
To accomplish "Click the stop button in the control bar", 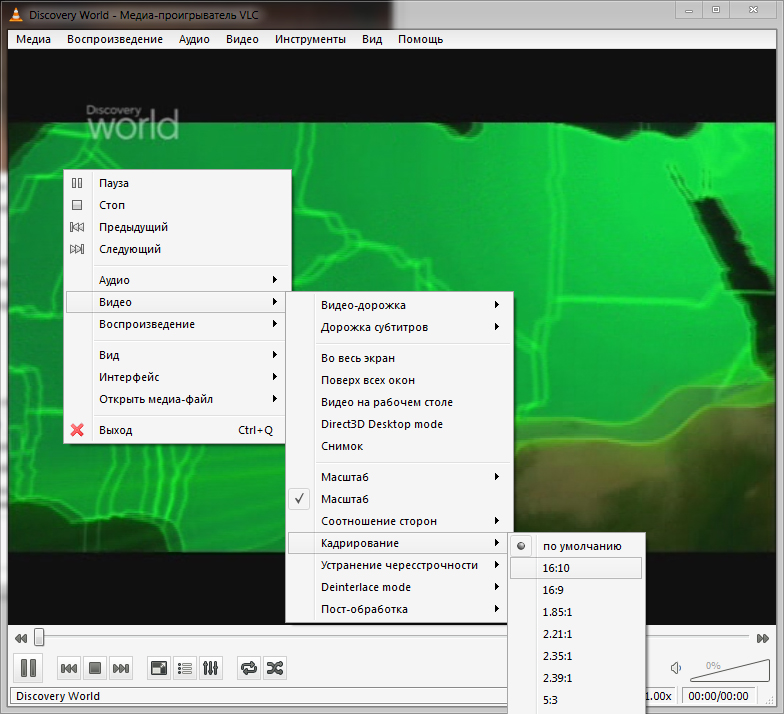I will click(x=95, y=668).
